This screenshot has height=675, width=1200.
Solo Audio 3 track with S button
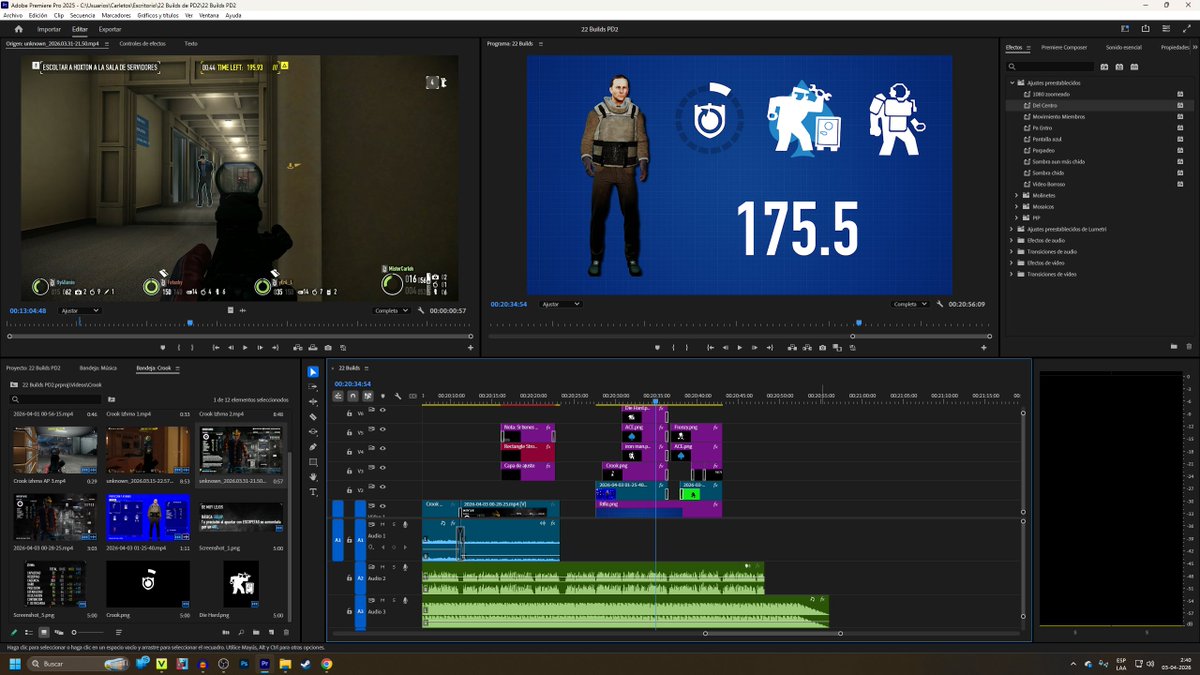394,600
